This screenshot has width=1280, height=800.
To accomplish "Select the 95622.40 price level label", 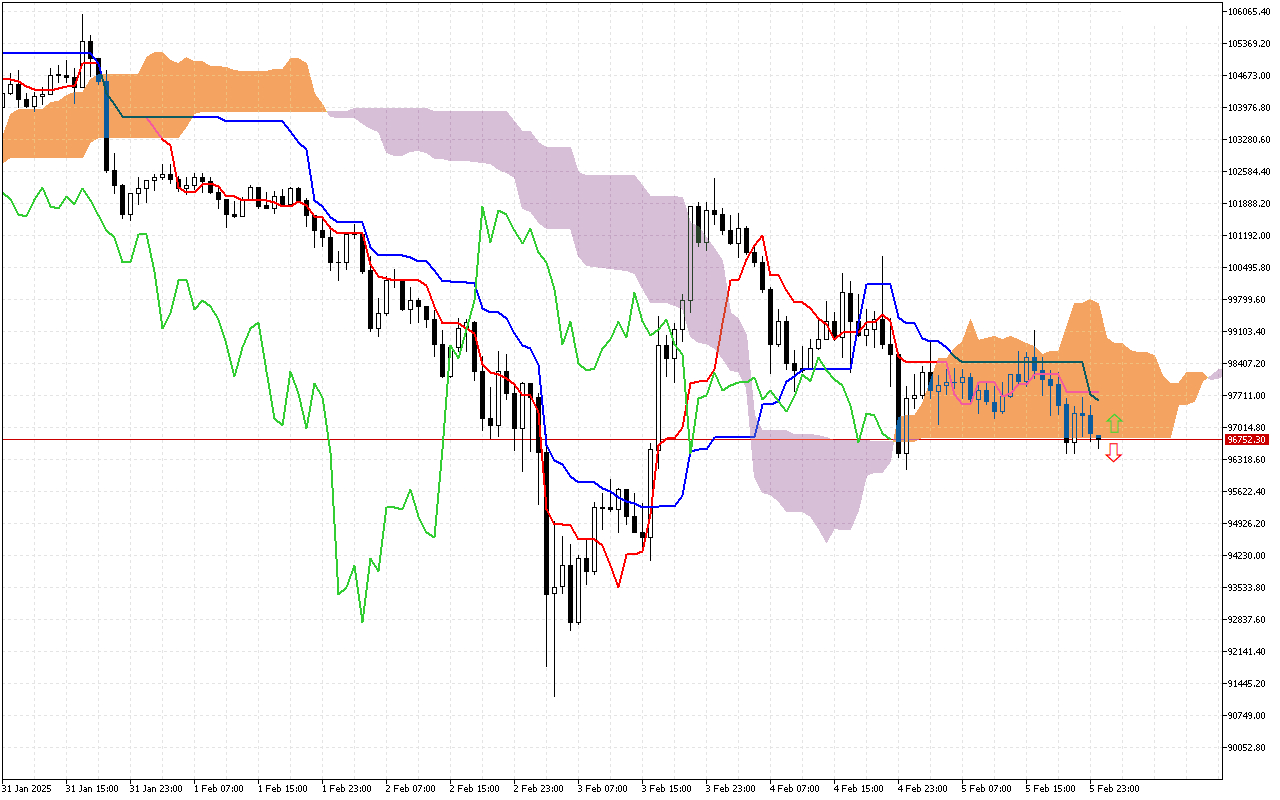I will click(1248, 492).
